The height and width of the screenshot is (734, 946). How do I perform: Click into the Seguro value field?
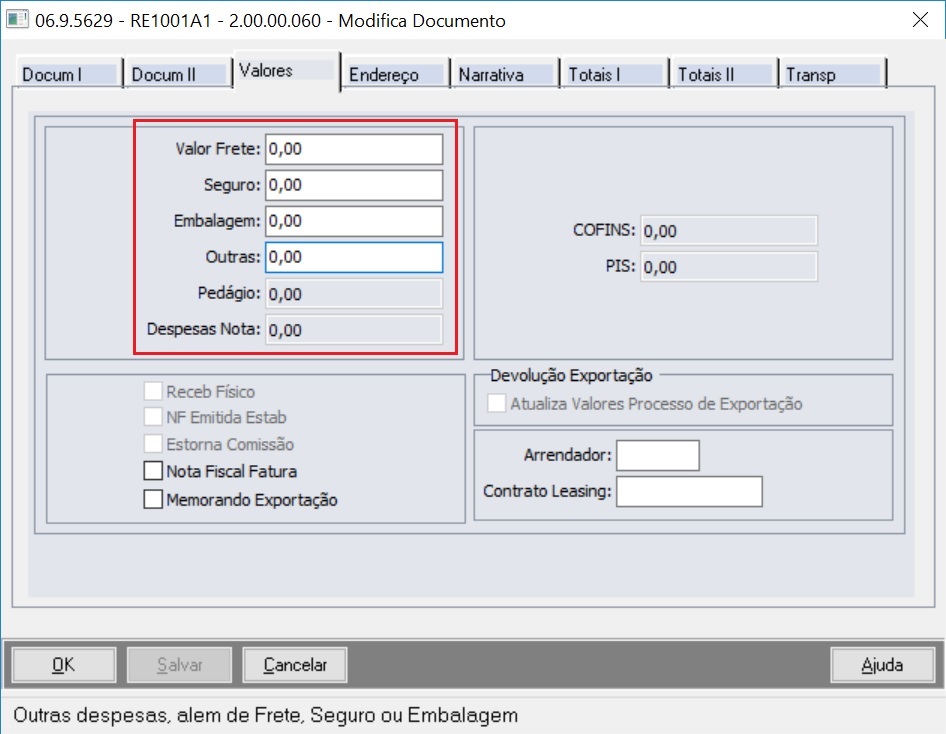coord(354,185)
